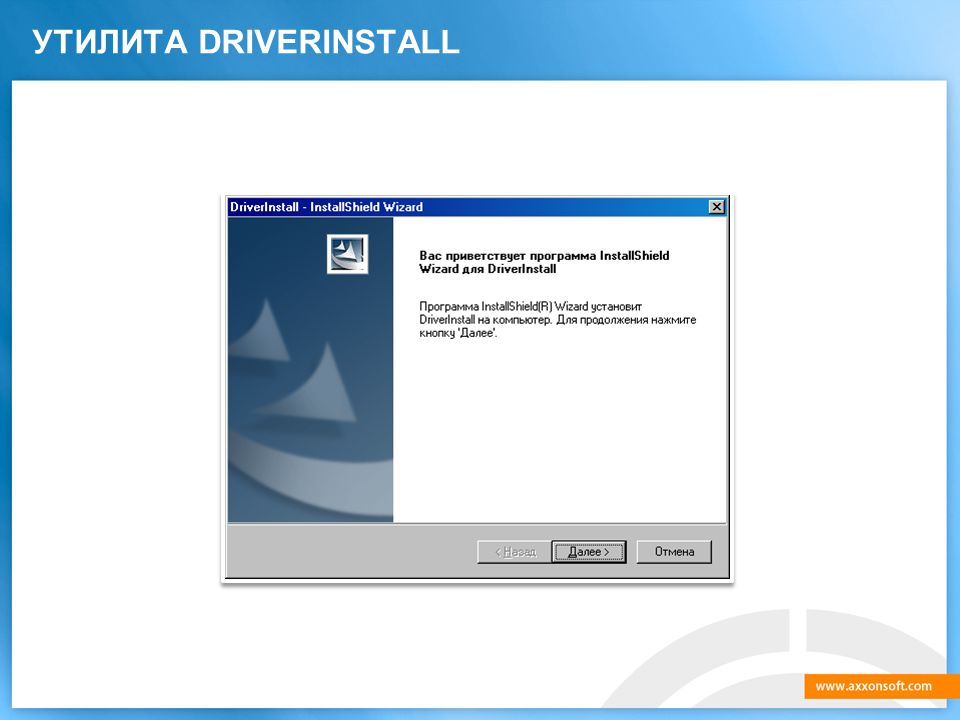Cancel installation with the Отмена button
Screen dimensions: 960x720
(674, 552)
